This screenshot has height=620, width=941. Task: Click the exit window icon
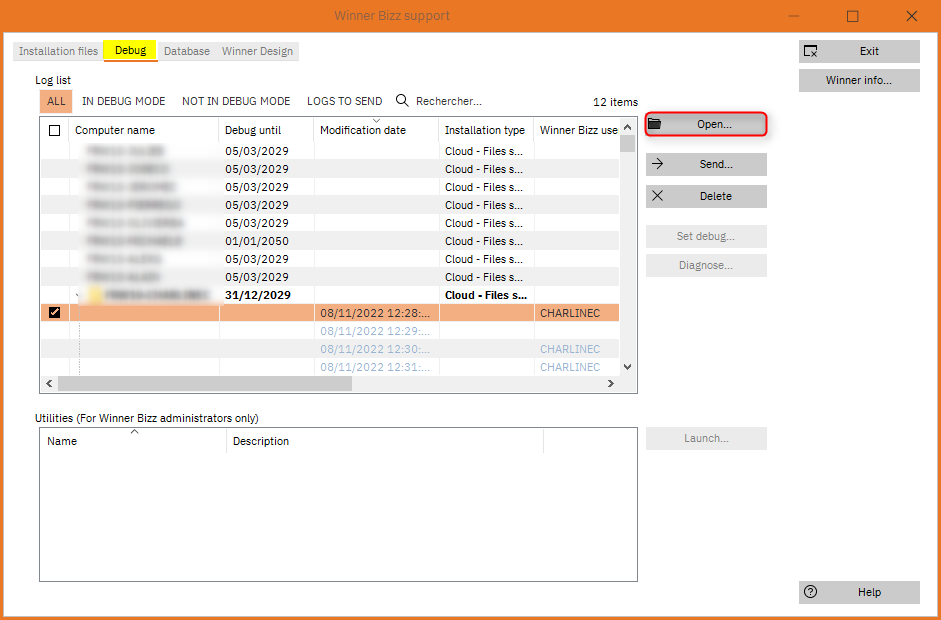pyautogui.click(x=810, y=52)
